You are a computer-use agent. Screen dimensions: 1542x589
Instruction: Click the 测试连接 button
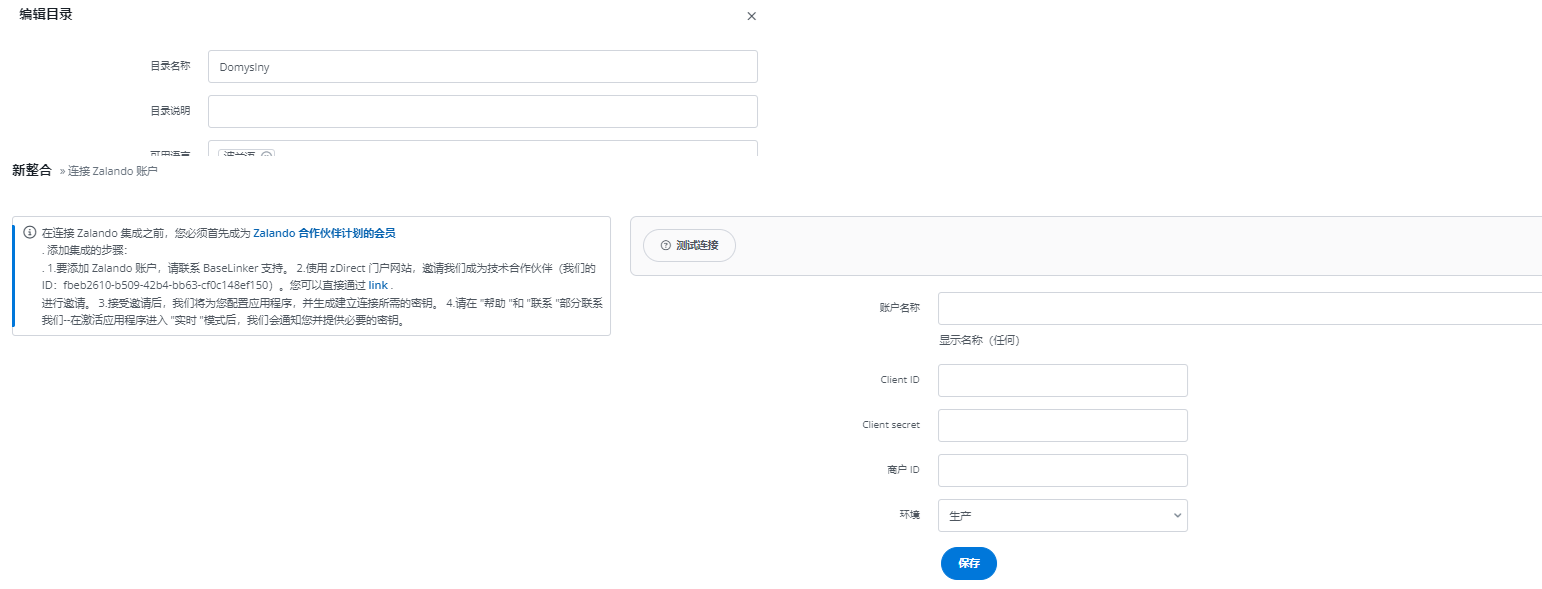click(689, 246)
